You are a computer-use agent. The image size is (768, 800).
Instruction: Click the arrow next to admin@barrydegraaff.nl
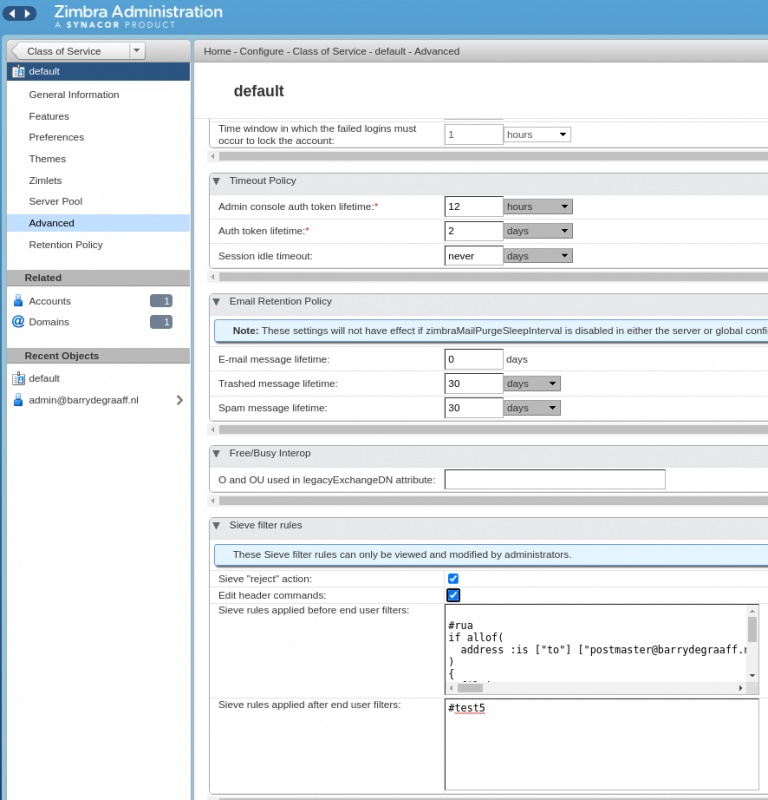pos(180,400)
